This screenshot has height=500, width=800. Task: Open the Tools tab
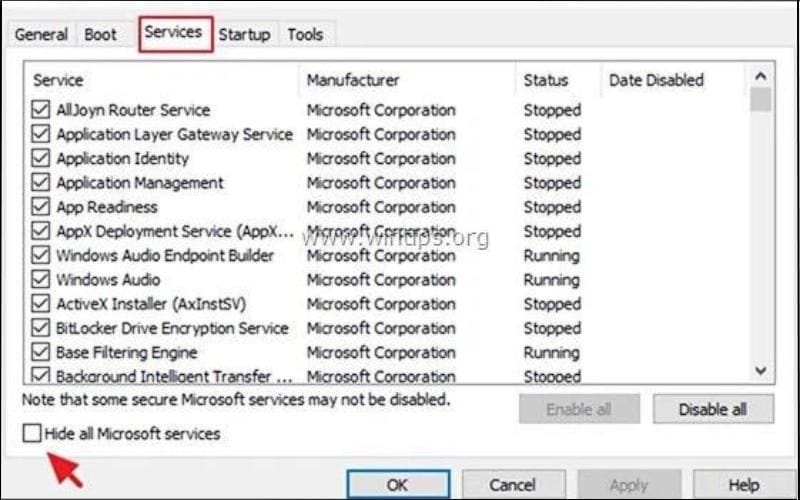coord(305,34)
